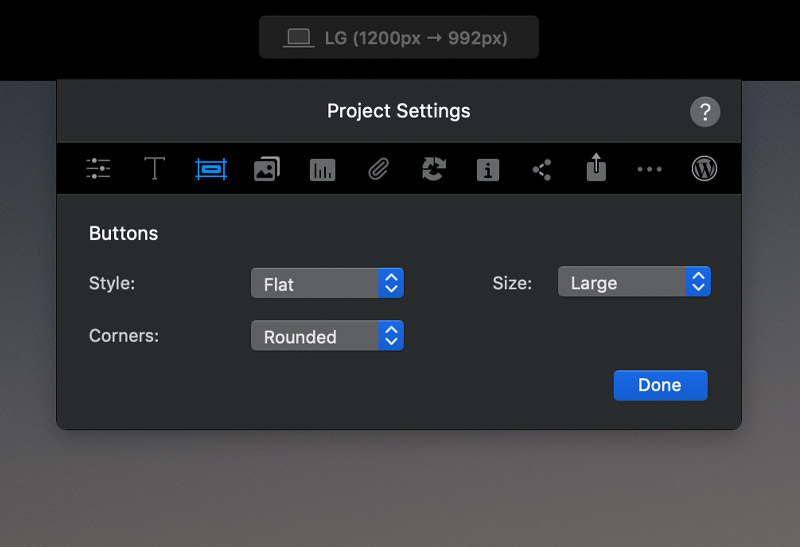Image resolution: width=800 pixels, height=547 pixels.
Task: Open the paperclip attachments tab
Action: click(378, 169)
